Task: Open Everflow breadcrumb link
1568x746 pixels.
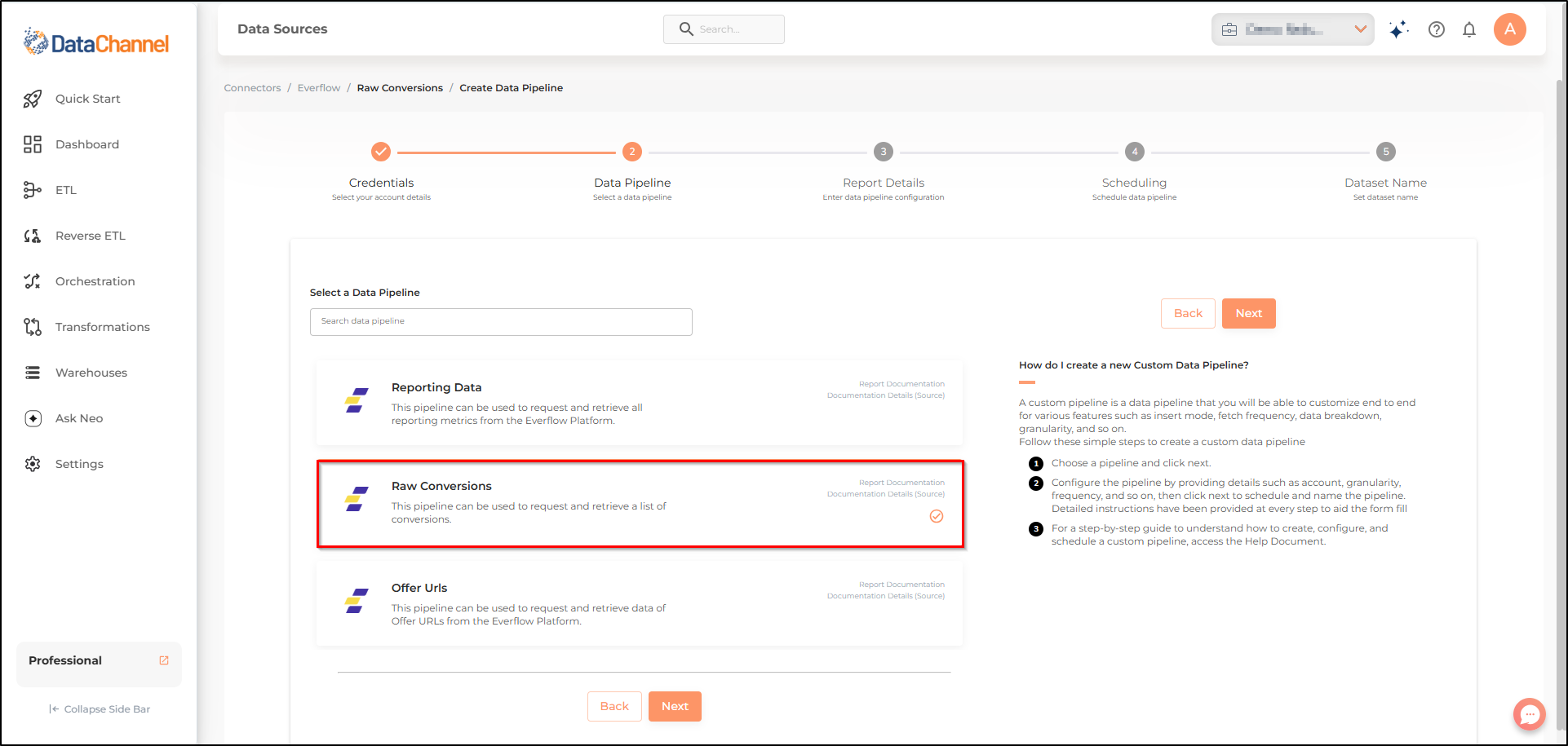Action: [319, 88]
